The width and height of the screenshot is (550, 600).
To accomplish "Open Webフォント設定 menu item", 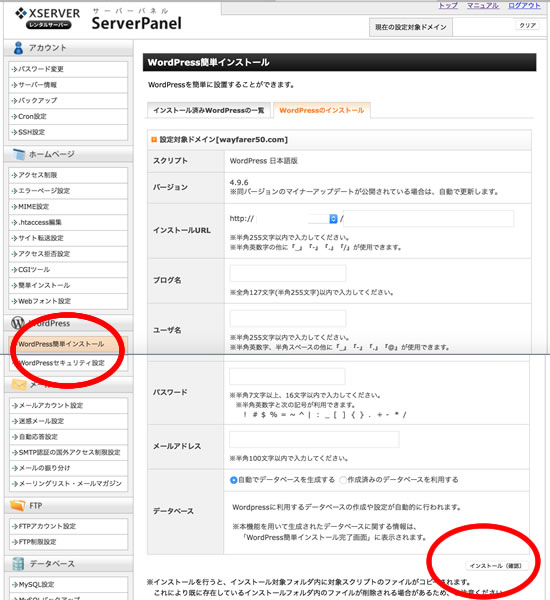I will (68, 301).
